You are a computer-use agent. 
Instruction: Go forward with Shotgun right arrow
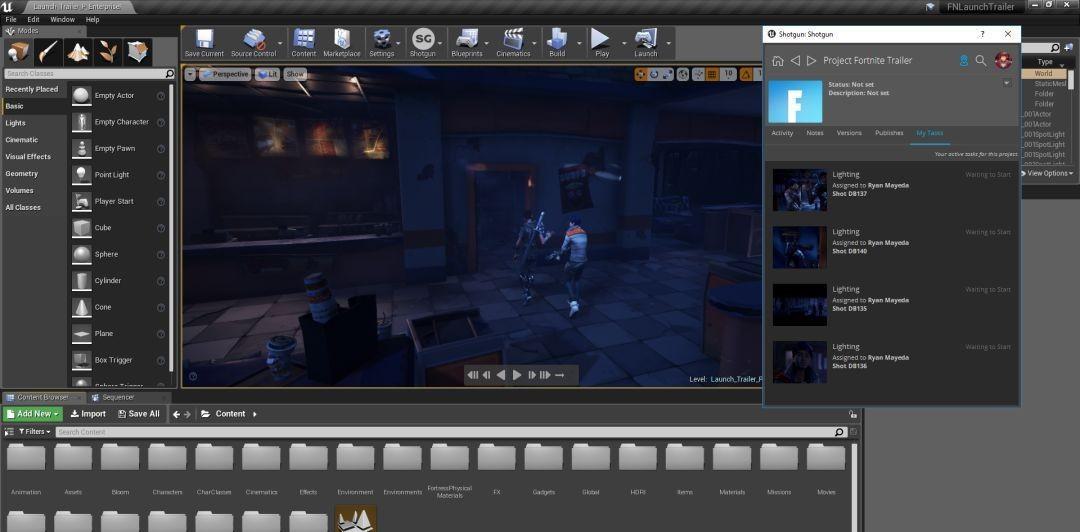pos(811,61)
